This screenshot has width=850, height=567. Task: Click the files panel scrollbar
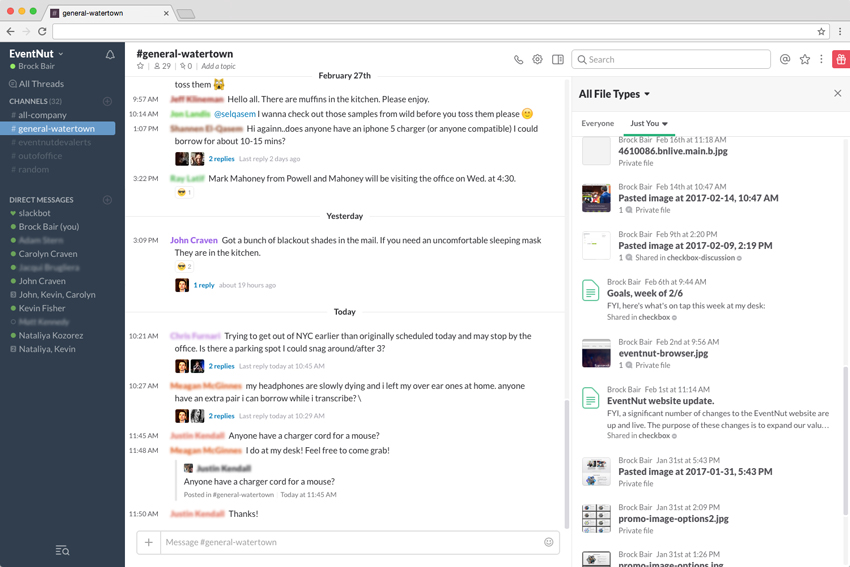845,441
